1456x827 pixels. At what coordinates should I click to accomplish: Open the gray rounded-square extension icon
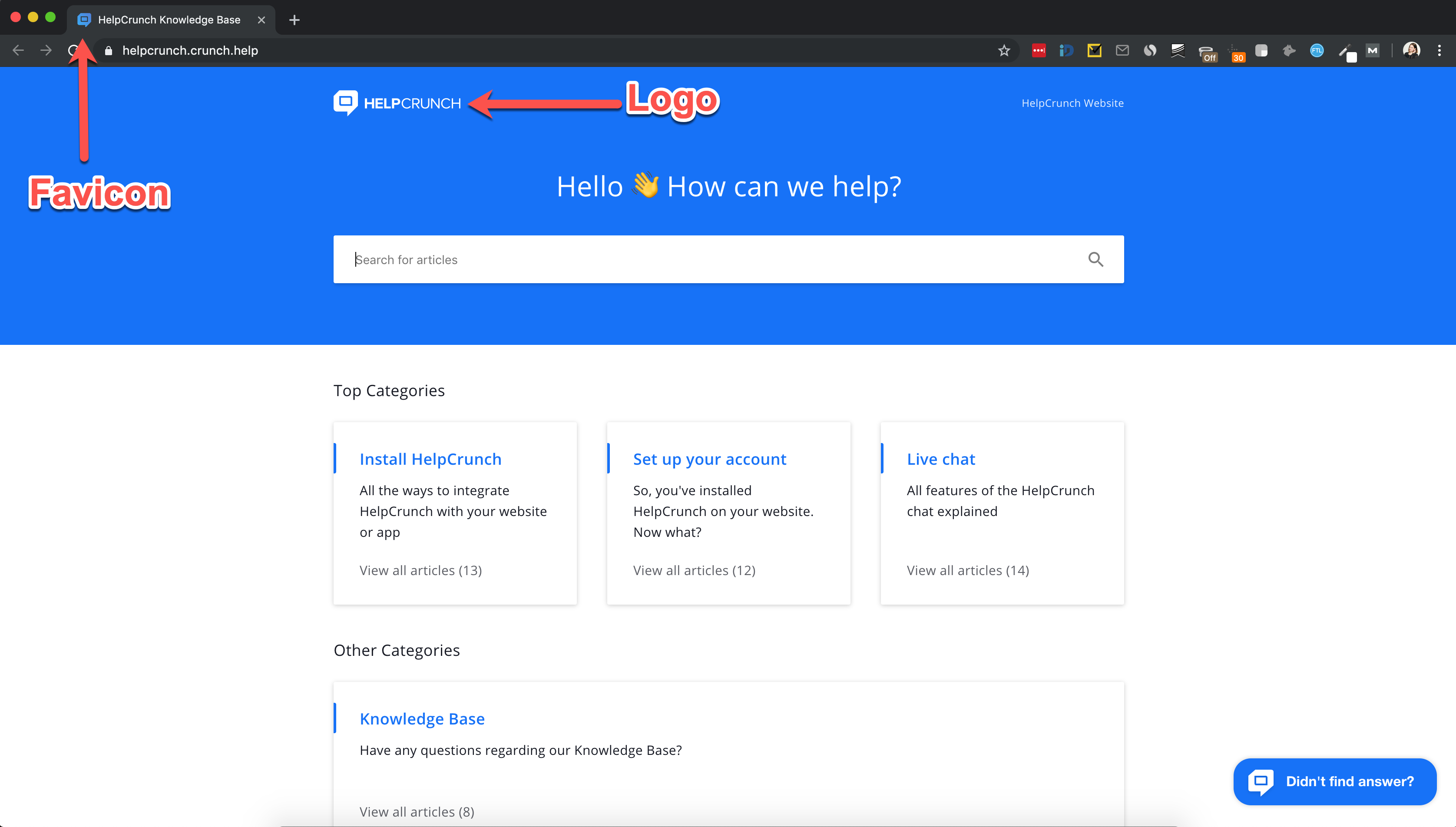[1261, 50]
